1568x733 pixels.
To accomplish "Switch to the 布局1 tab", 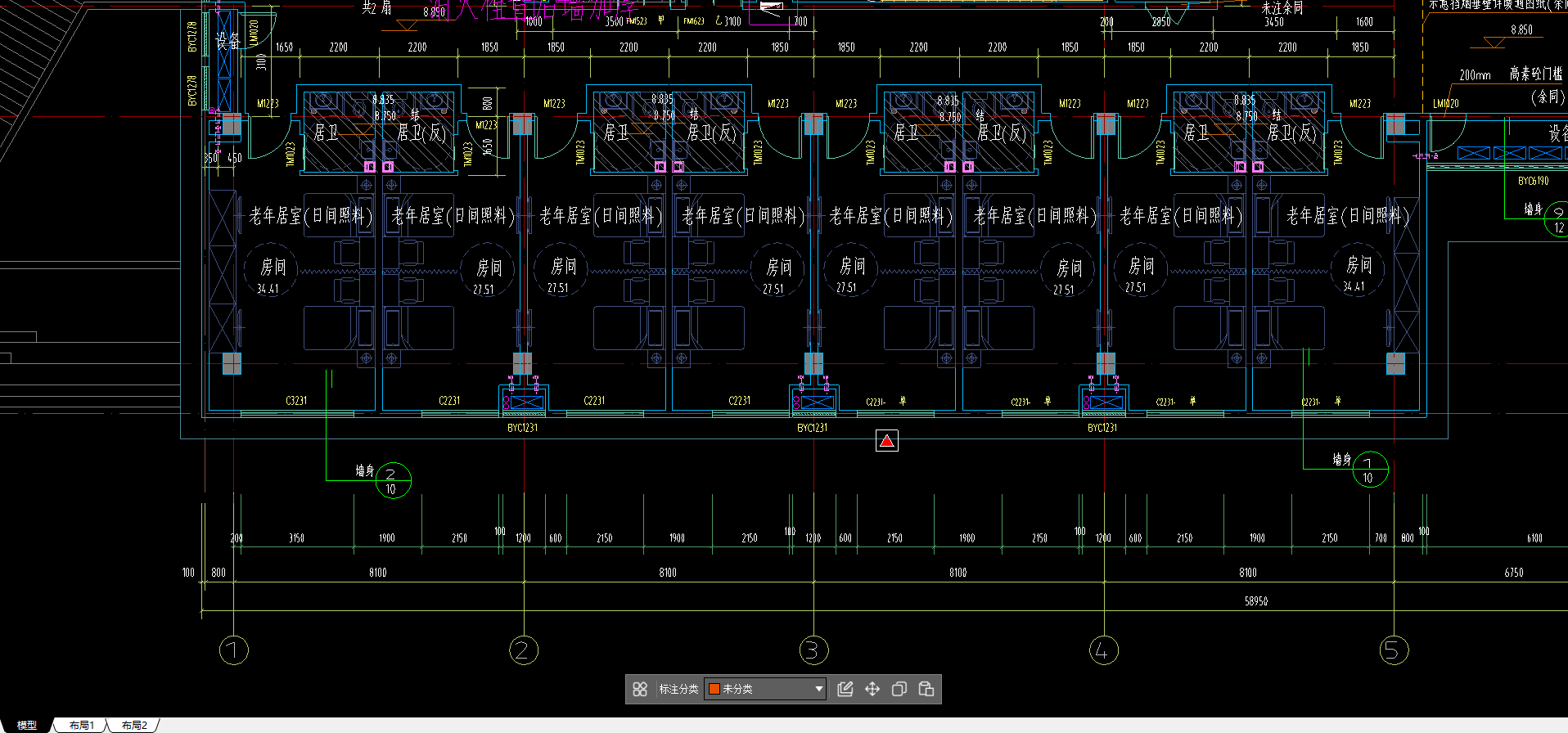I will 81,725.
